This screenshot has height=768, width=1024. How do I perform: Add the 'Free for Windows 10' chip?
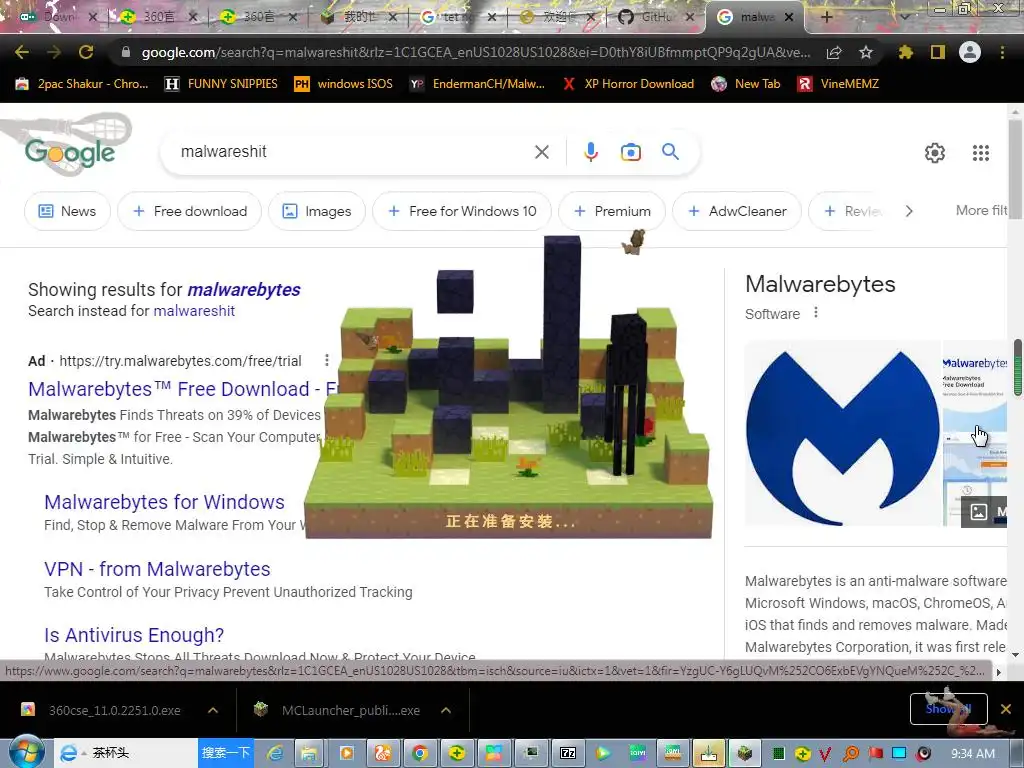462,211
